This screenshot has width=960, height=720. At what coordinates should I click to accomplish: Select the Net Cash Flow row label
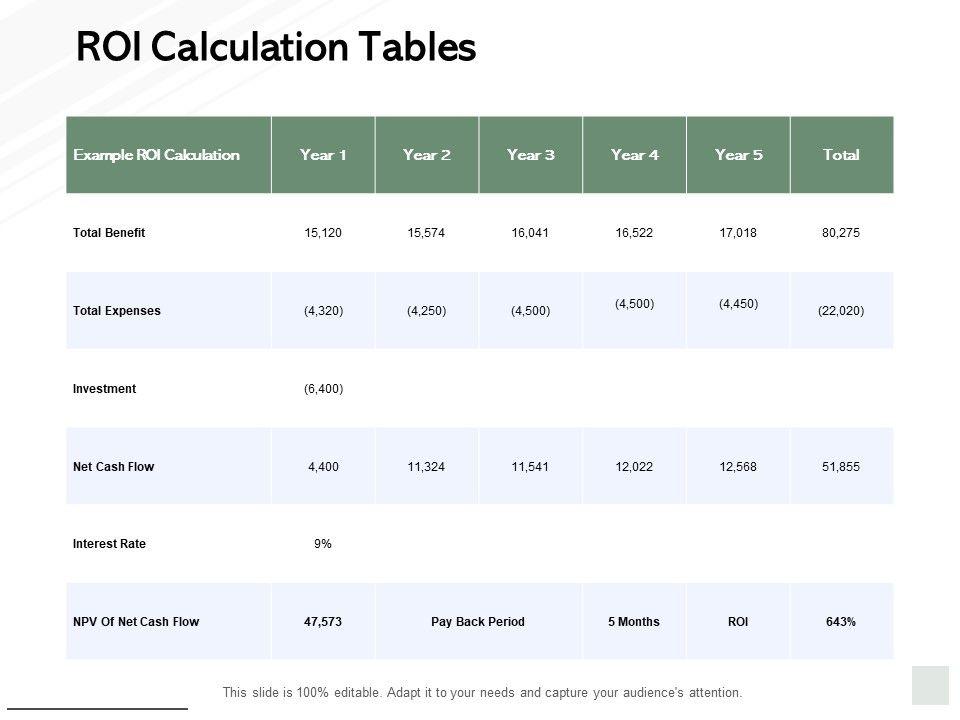(114, 467)
